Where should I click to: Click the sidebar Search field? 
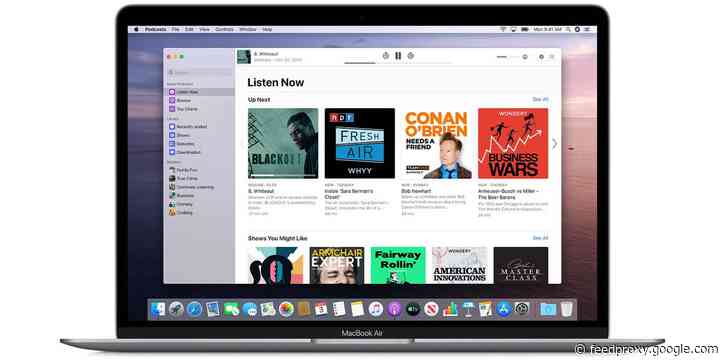point(199,73)
